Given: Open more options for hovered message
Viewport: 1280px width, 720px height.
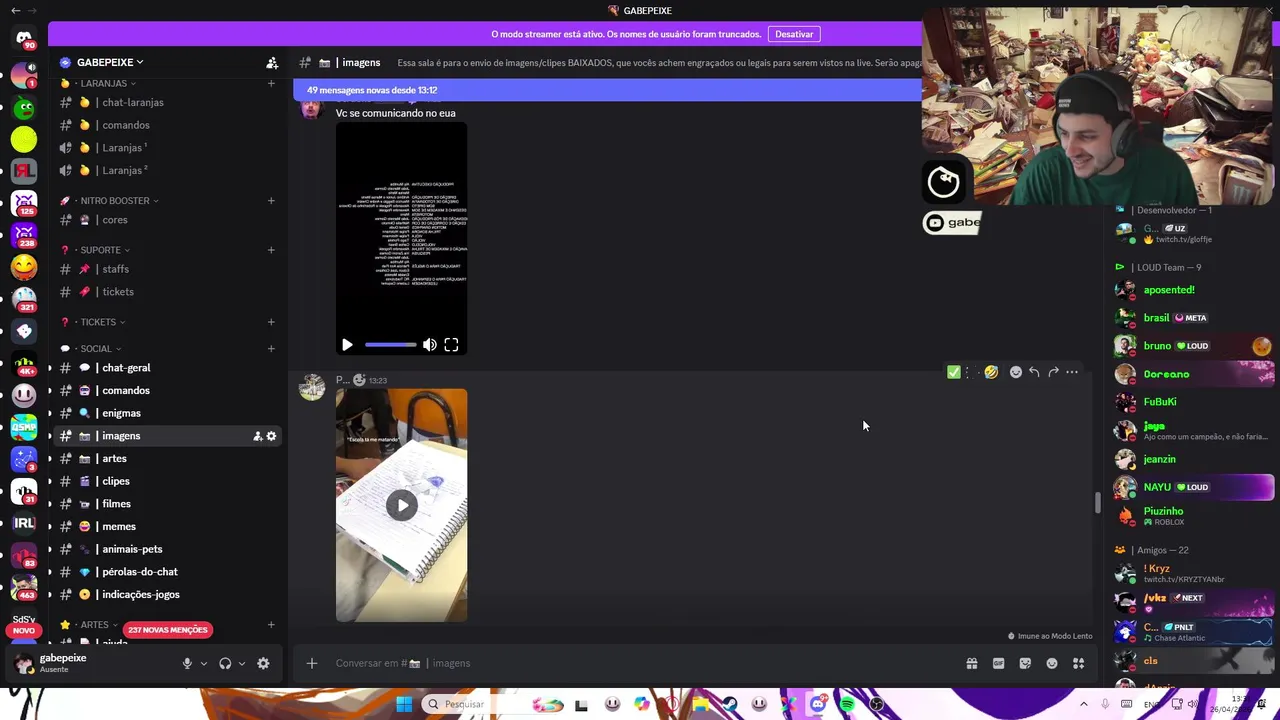Looking at the screenshot, I should tap(1072, 372).
